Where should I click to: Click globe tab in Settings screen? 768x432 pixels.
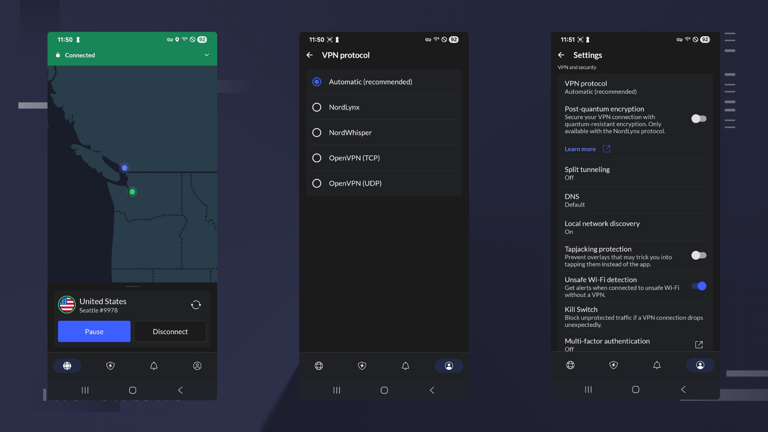(570, 365)
